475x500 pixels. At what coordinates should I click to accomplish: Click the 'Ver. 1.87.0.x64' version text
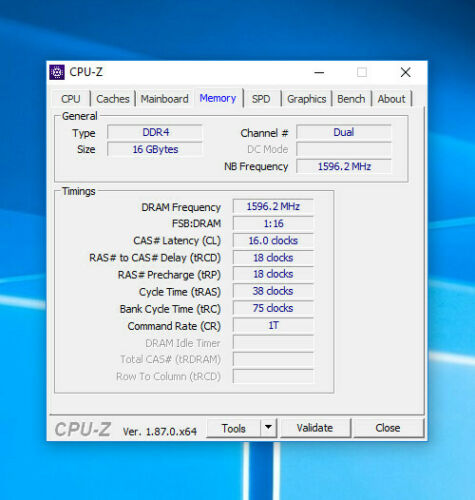[x=160, y=432]
